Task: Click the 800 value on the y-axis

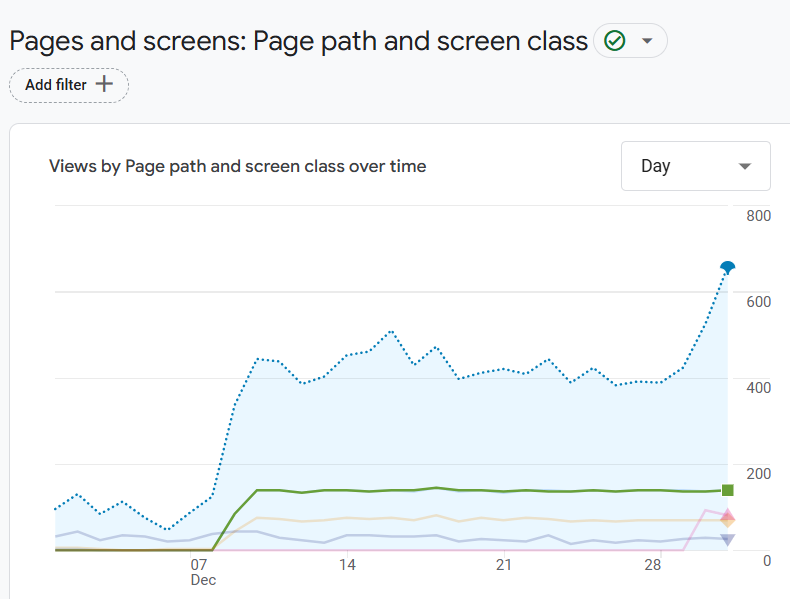Action: (758, 215)
